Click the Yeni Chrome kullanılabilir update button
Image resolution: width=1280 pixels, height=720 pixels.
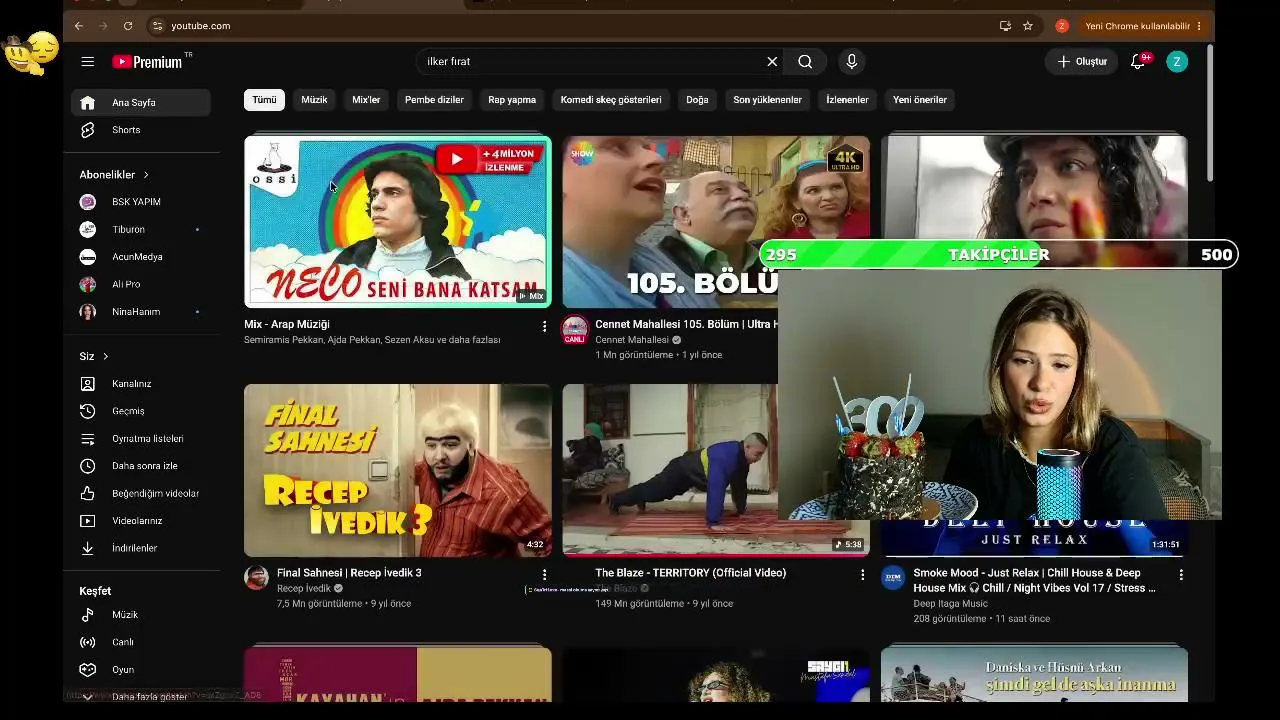coord(1143,26)
